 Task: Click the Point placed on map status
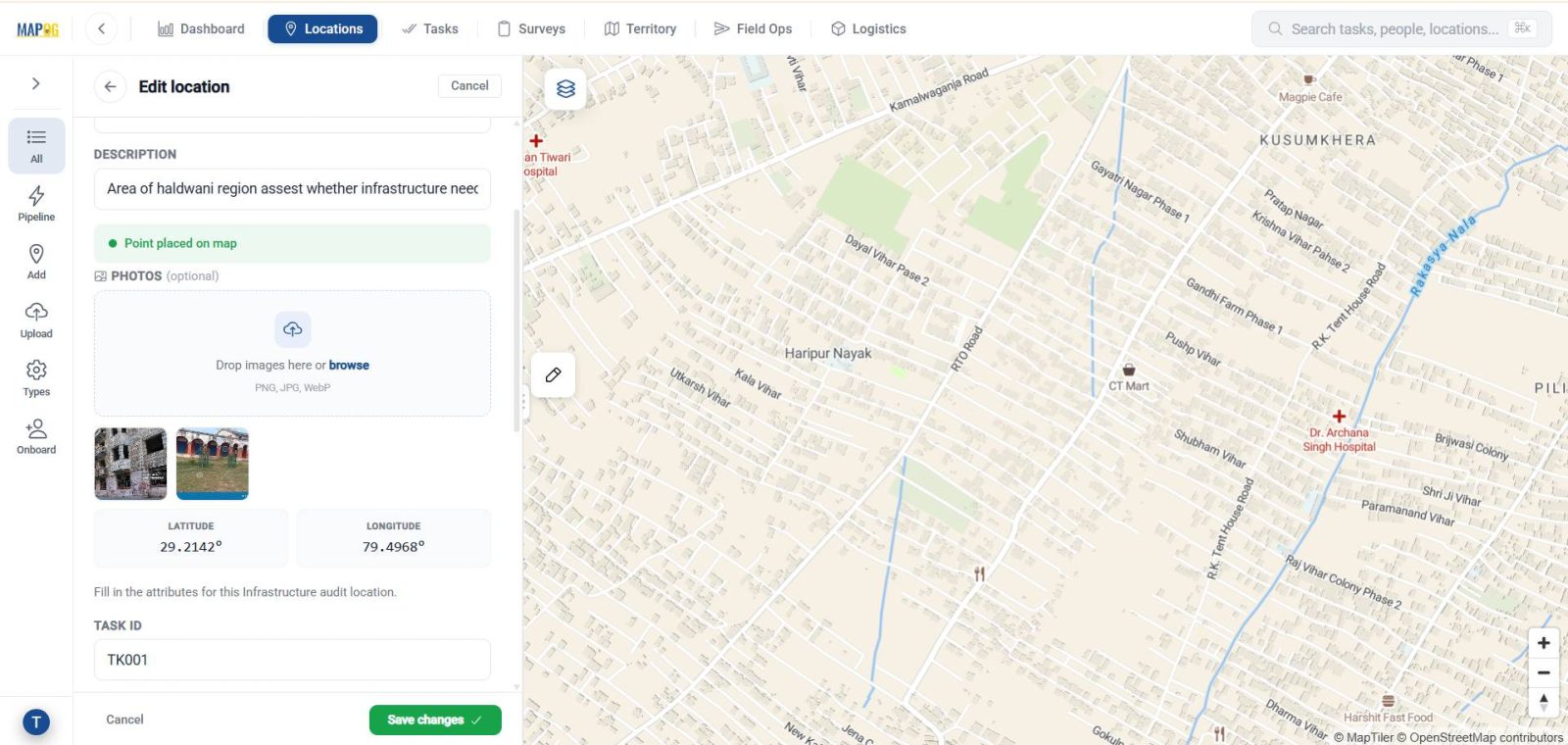292,243
